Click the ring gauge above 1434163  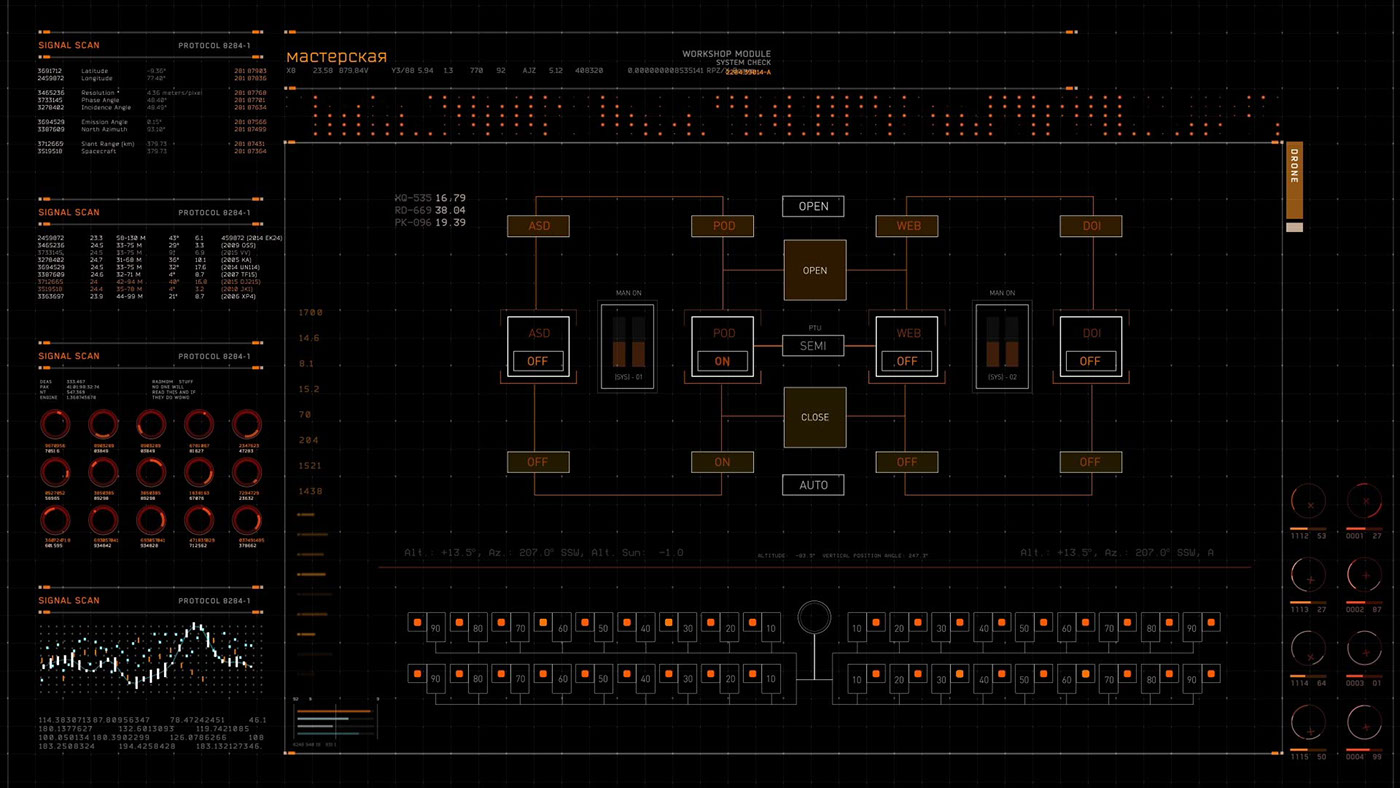pyautogui.click(x=198, y=472)
